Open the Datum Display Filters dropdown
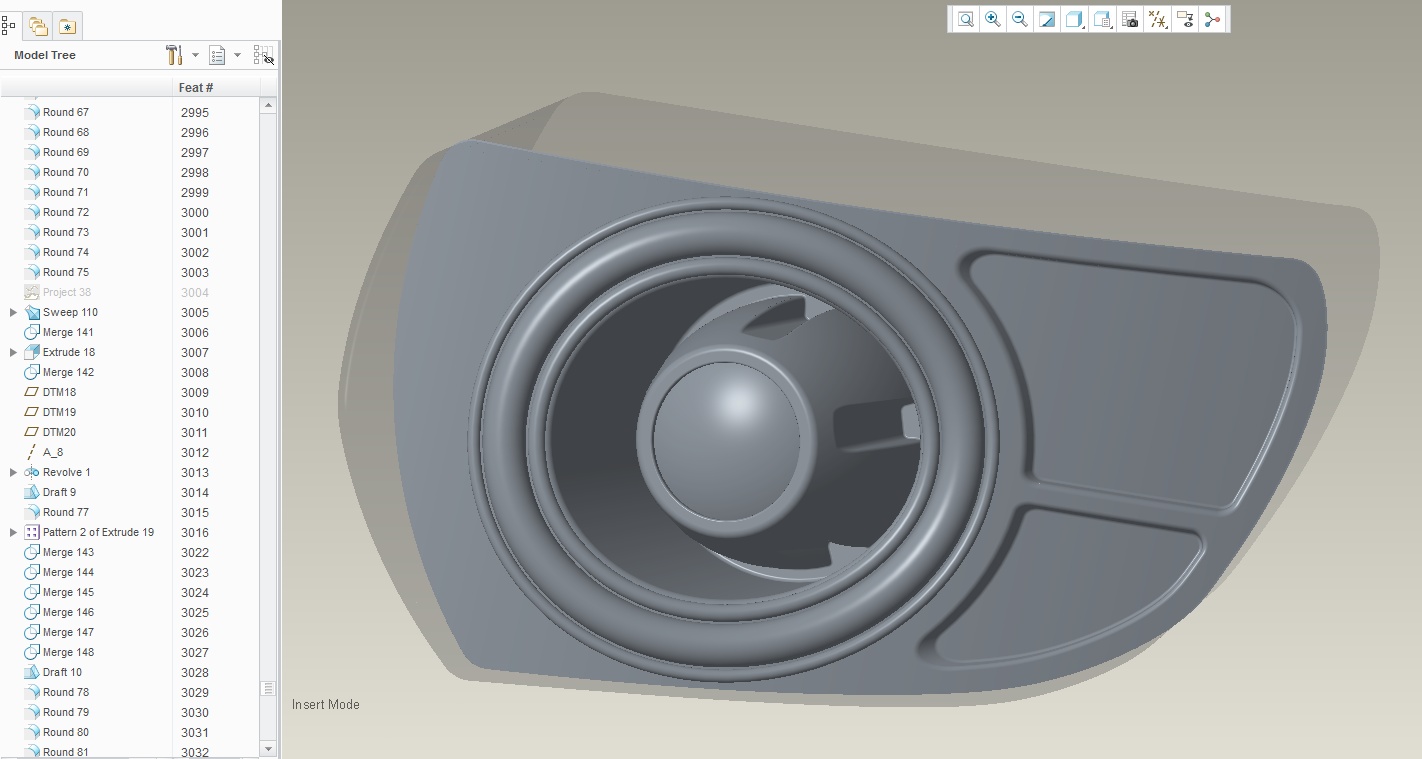The height and width of the screenshot is (759, 1422). click(x=1158, y=19)
